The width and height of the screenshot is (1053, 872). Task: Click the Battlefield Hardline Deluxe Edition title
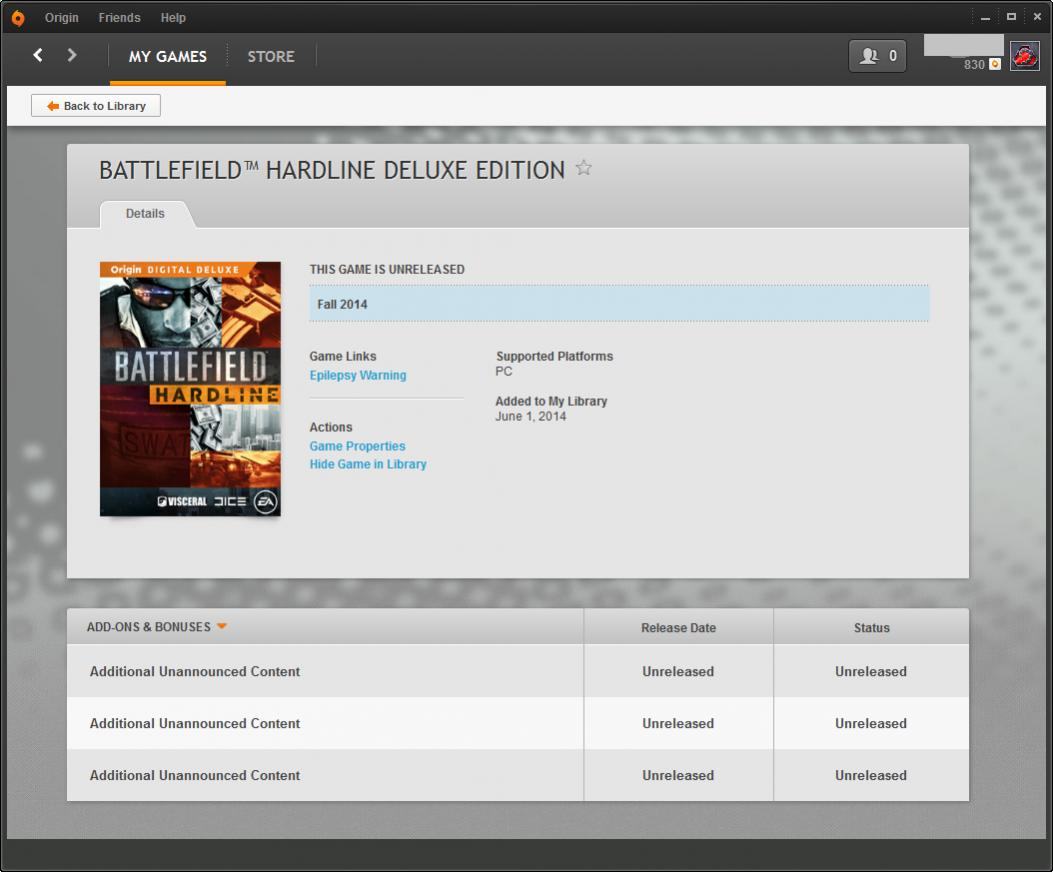click(x=332, y=170)
